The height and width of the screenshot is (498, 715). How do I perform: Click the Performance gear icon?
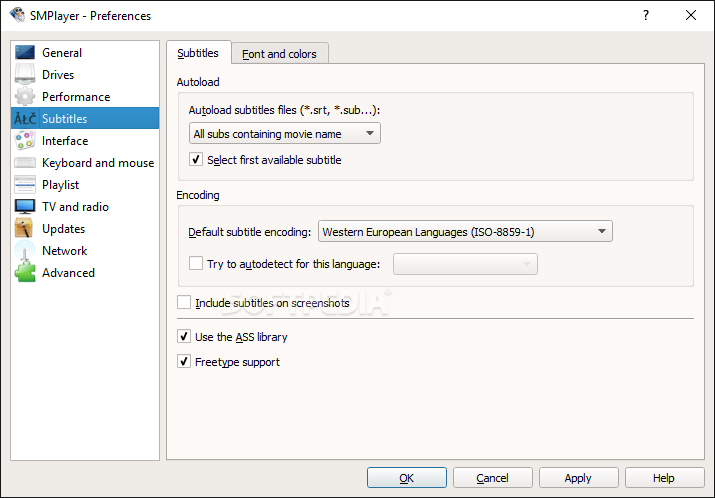click(x=25, y=96)
